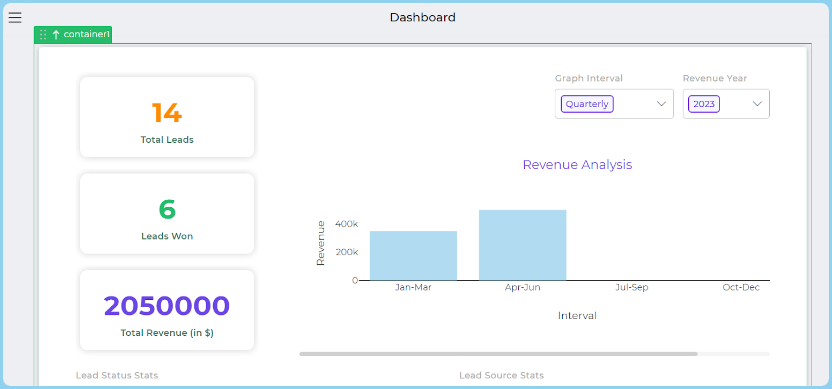Viewport: 832px width, 389px height.
Task: Click the Jan-Mar axis label
Action: click(x=413, y=287)
